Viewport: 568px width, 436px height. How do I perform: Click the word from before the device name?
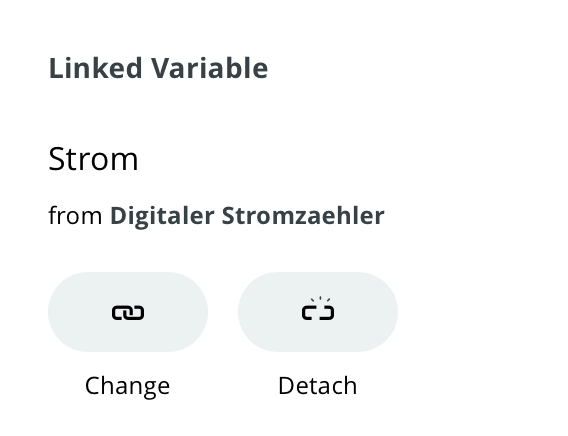(75, 216)
